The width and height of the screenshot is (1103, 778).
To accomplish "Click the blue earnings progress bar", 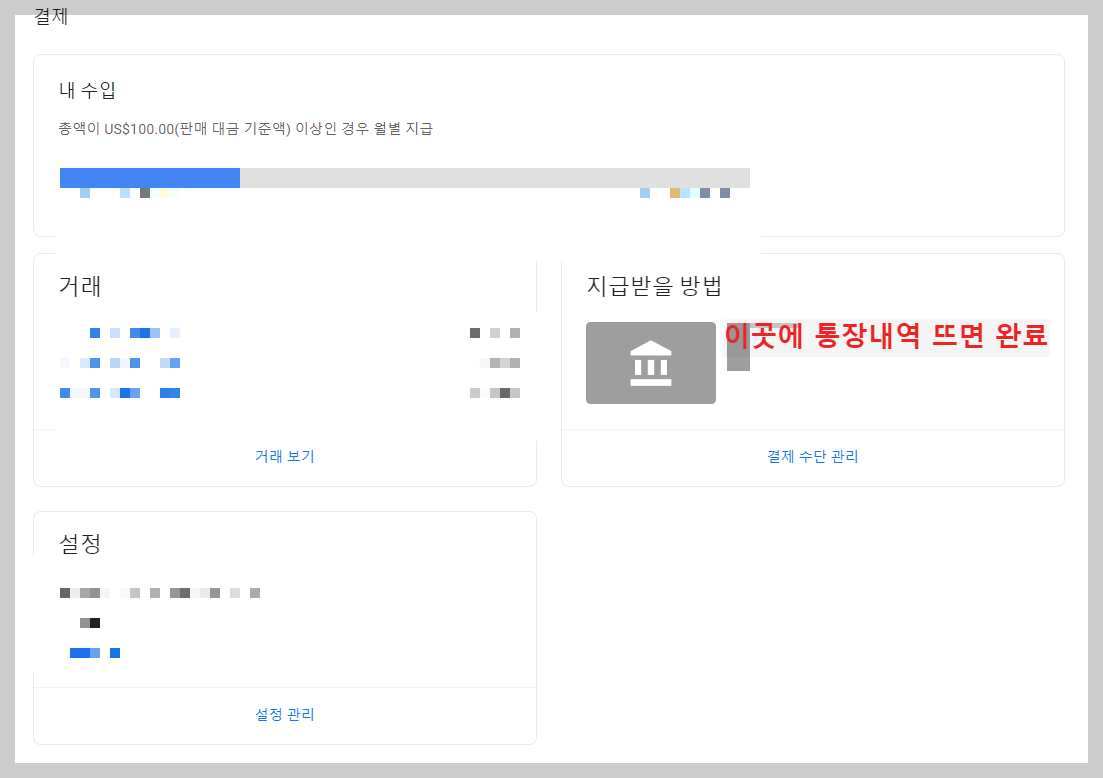I will pos(150,177).
